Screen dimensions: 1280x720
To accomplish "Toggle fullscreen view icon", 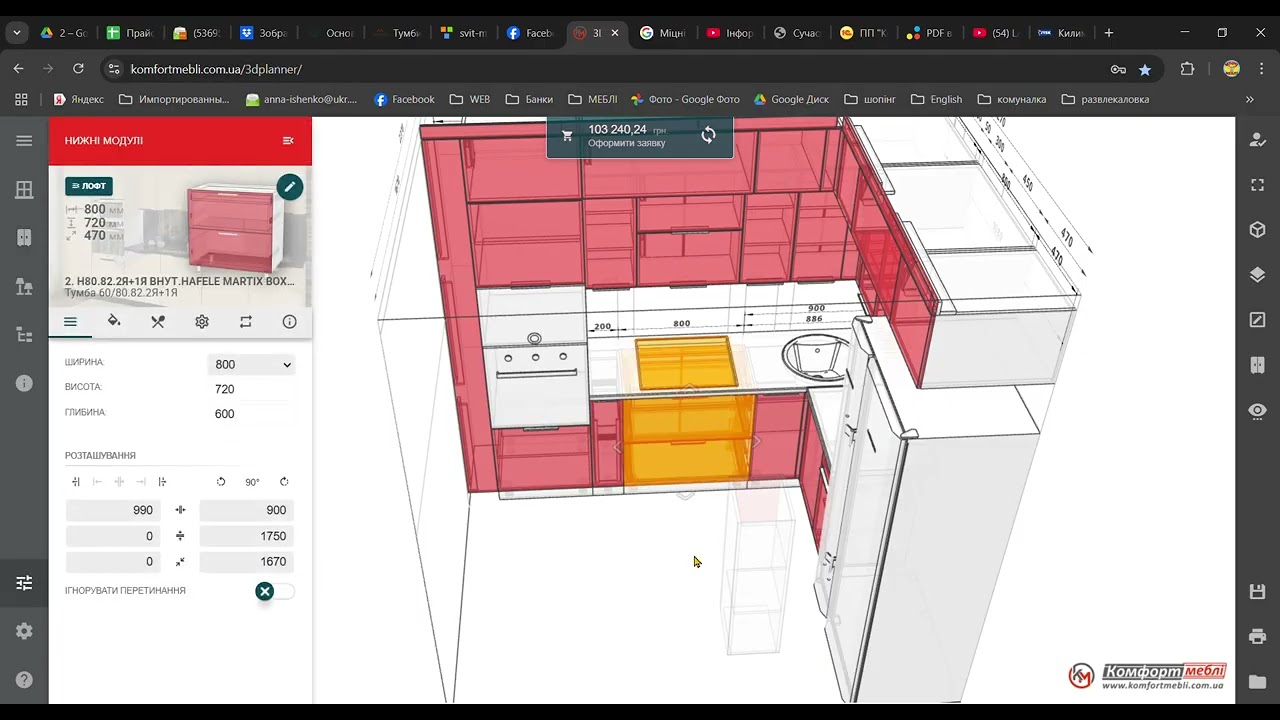I will pyautogui.click(x=1258, y=185).
